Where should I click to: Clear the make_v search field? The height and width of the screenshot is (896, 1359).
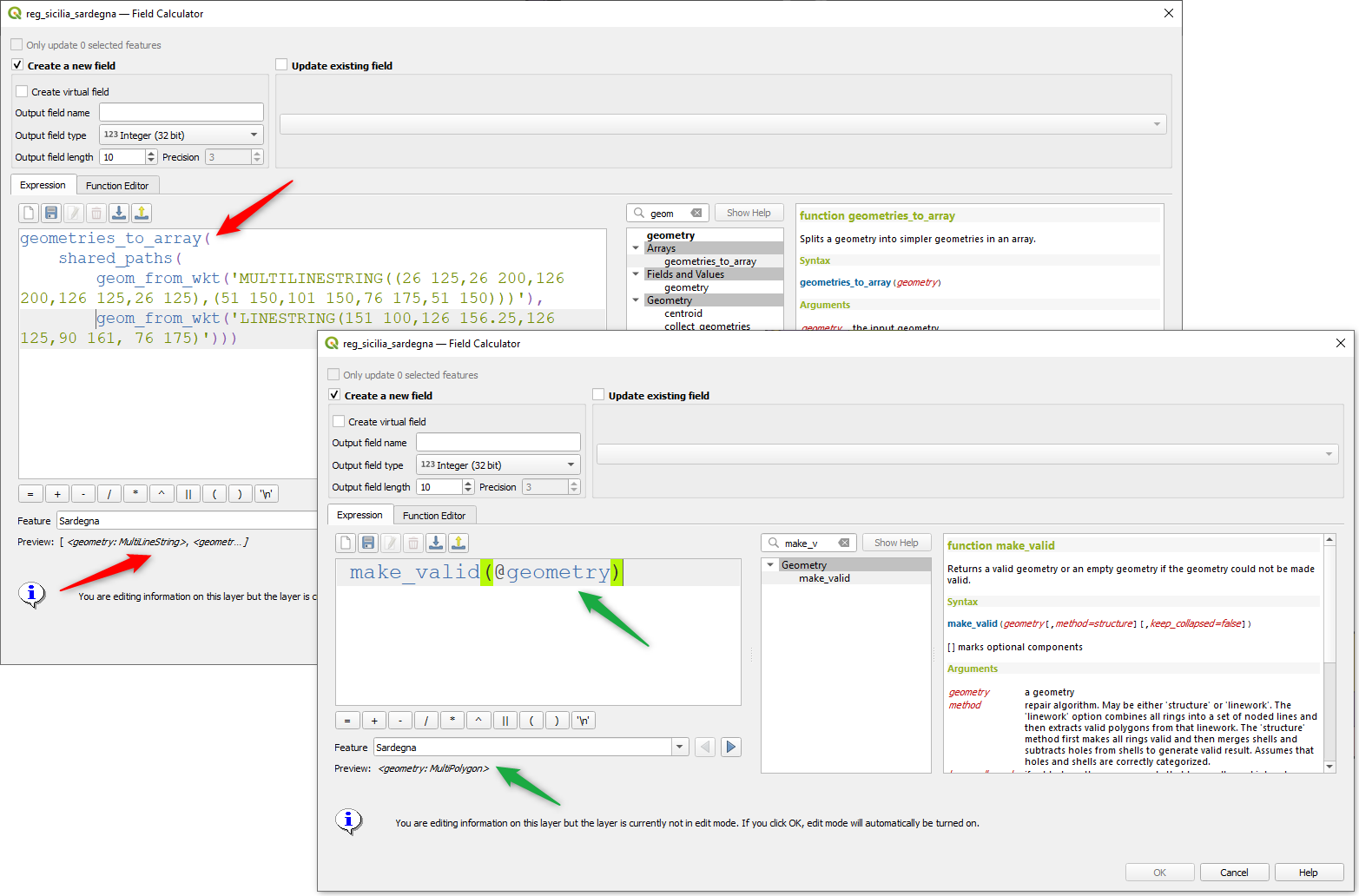tap(843, 543)
